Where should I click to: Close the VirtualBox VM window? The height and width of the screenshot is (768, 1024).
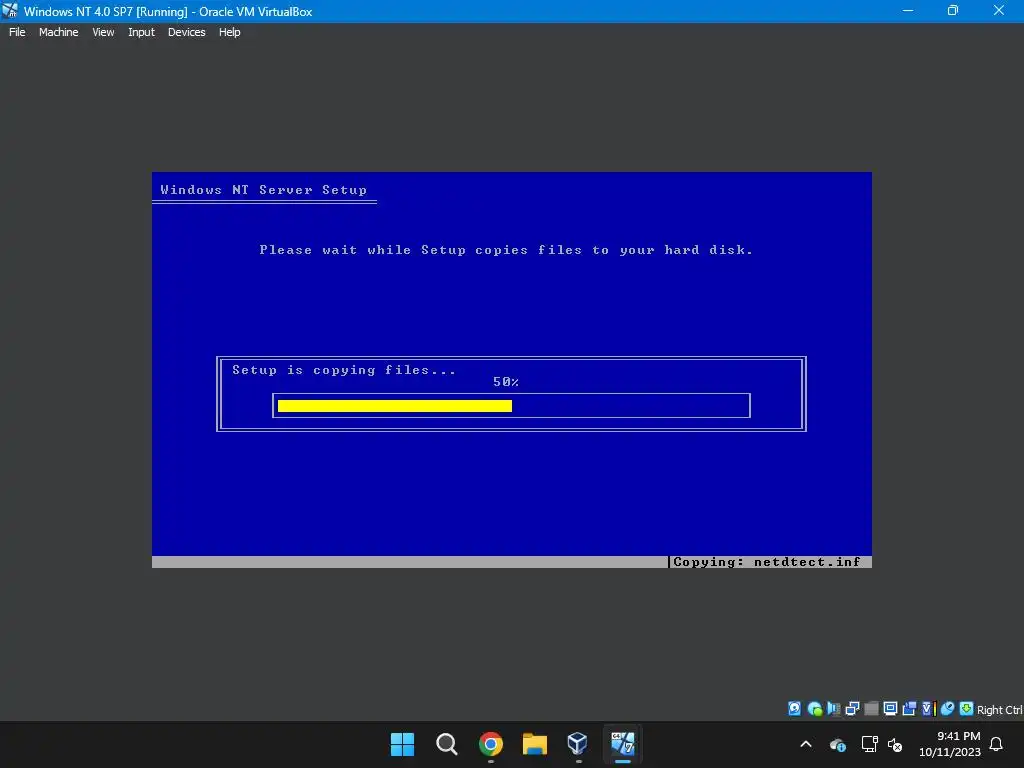[x=999, y=10]
